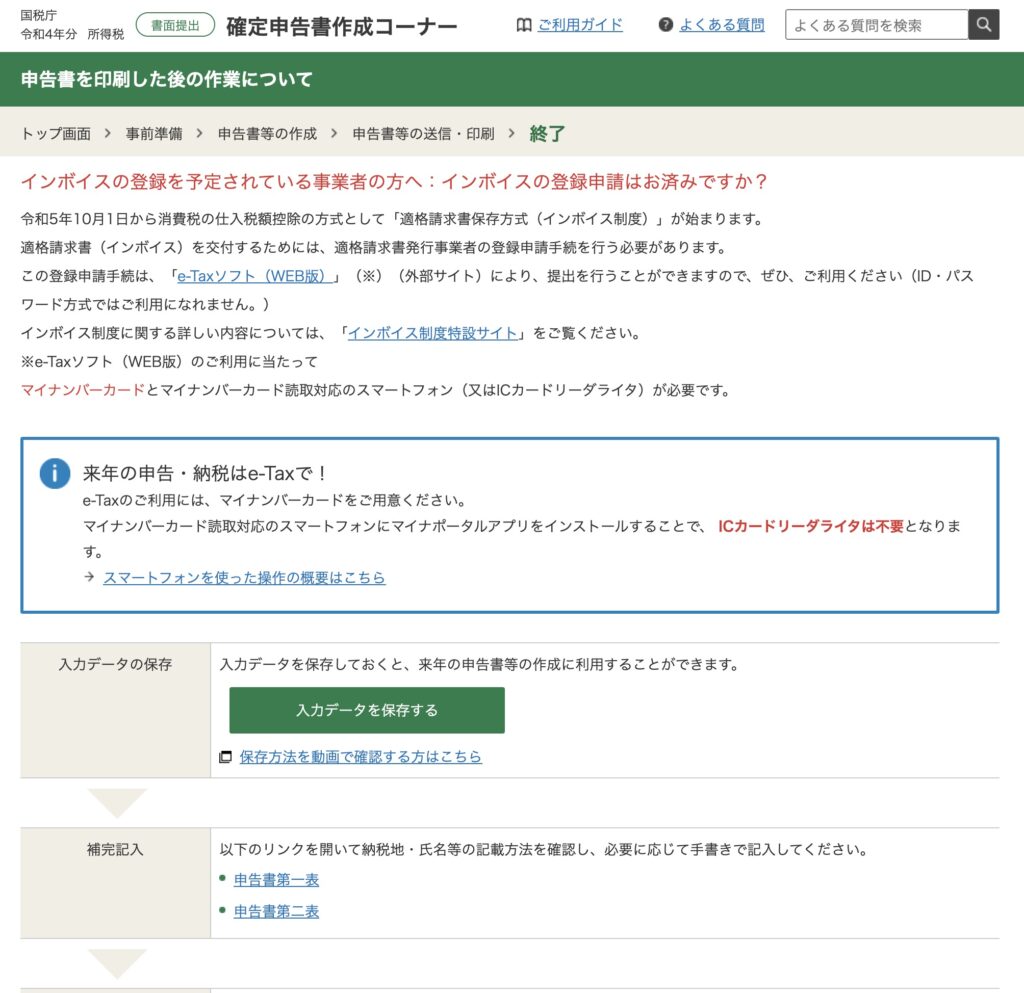This screenshot has height=993, width=1024.
Task: Go to トップ画面 in the breadcrumb
Action: (56, 133)
